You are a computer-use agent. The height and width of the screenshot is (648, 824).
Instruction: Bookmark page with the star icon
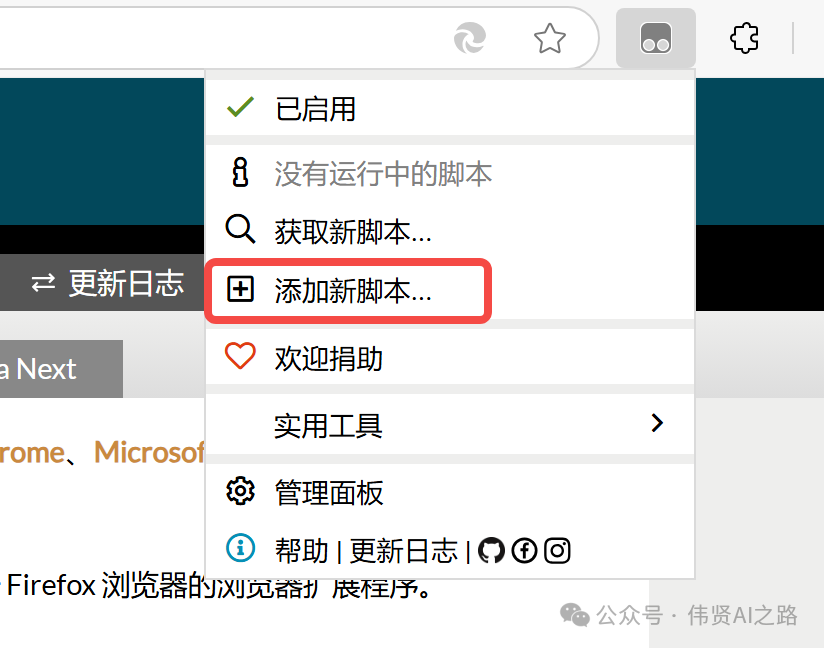click(x=550, y=38)
